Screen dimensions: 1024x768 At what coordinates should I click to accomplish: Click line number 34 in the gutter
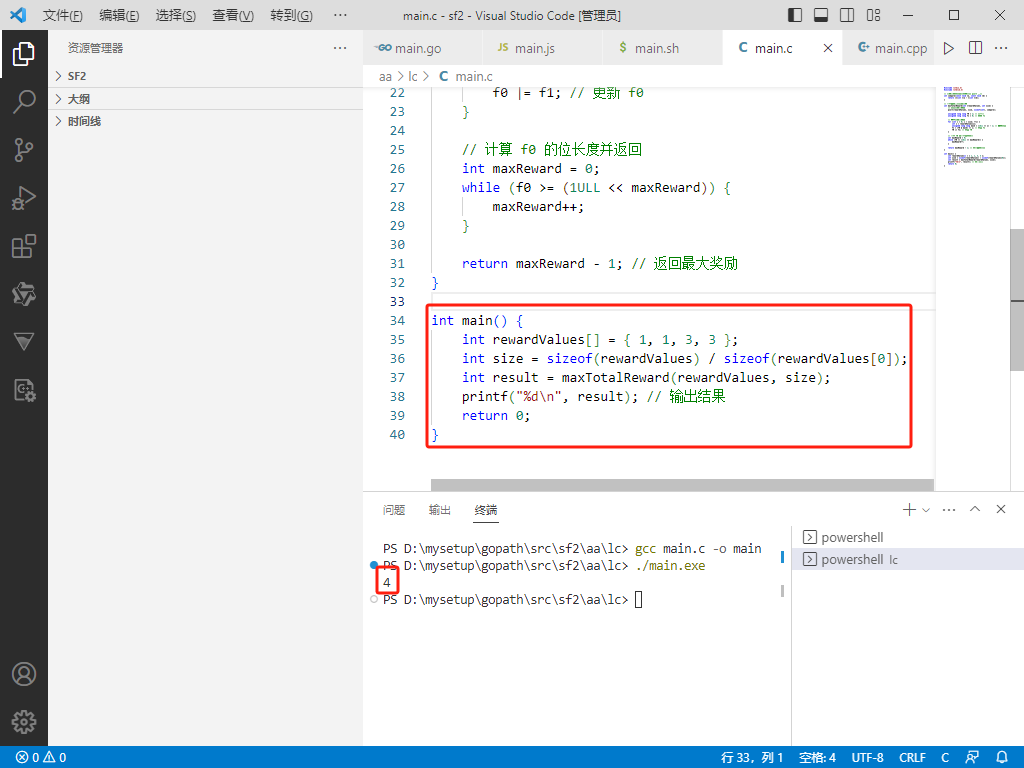[x=397, y=321]
